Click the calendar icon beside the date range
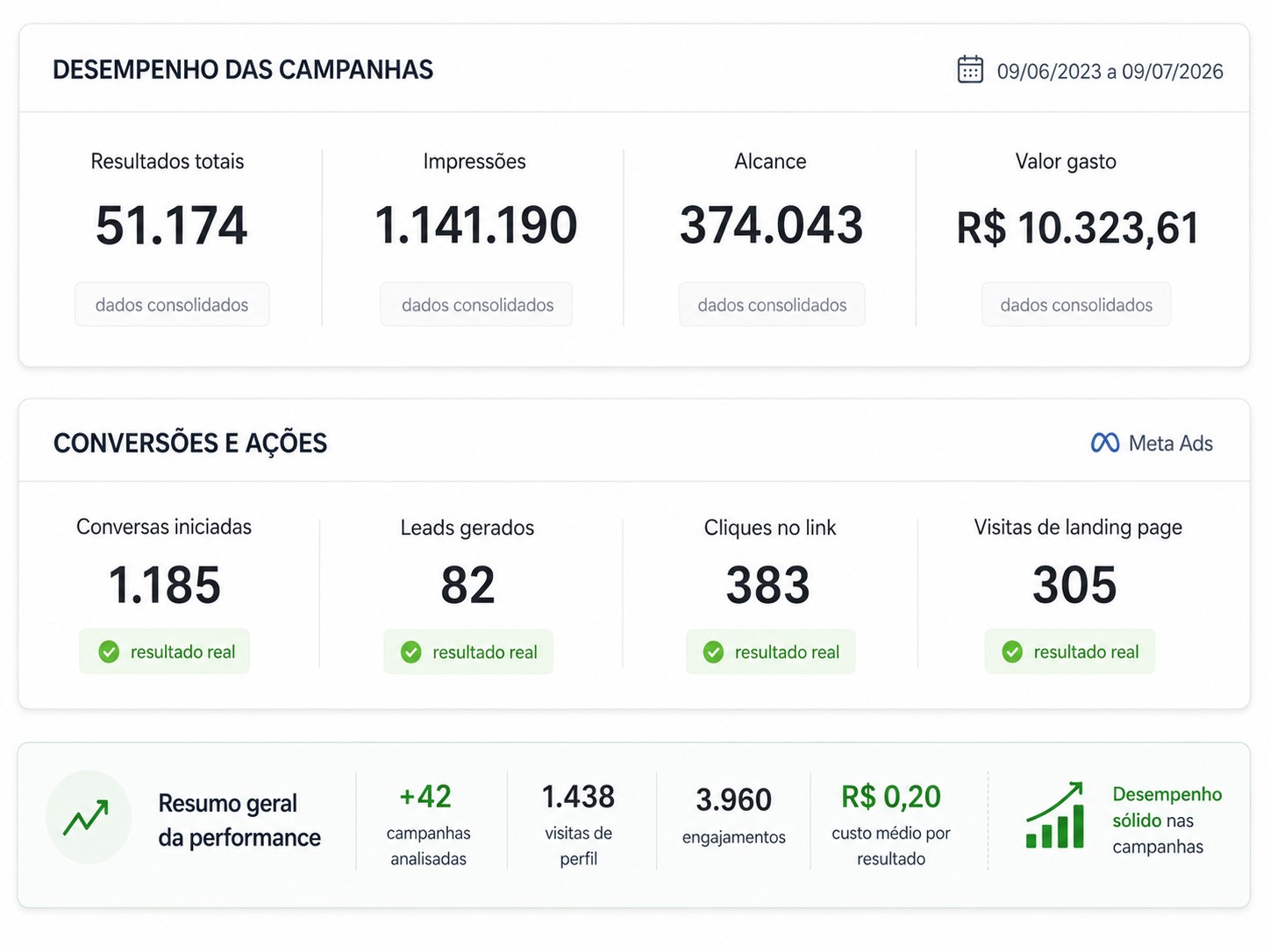Image resolution: width=1270 pixels, height=952 pixels. pyautogui.click(x=970, y=69)
